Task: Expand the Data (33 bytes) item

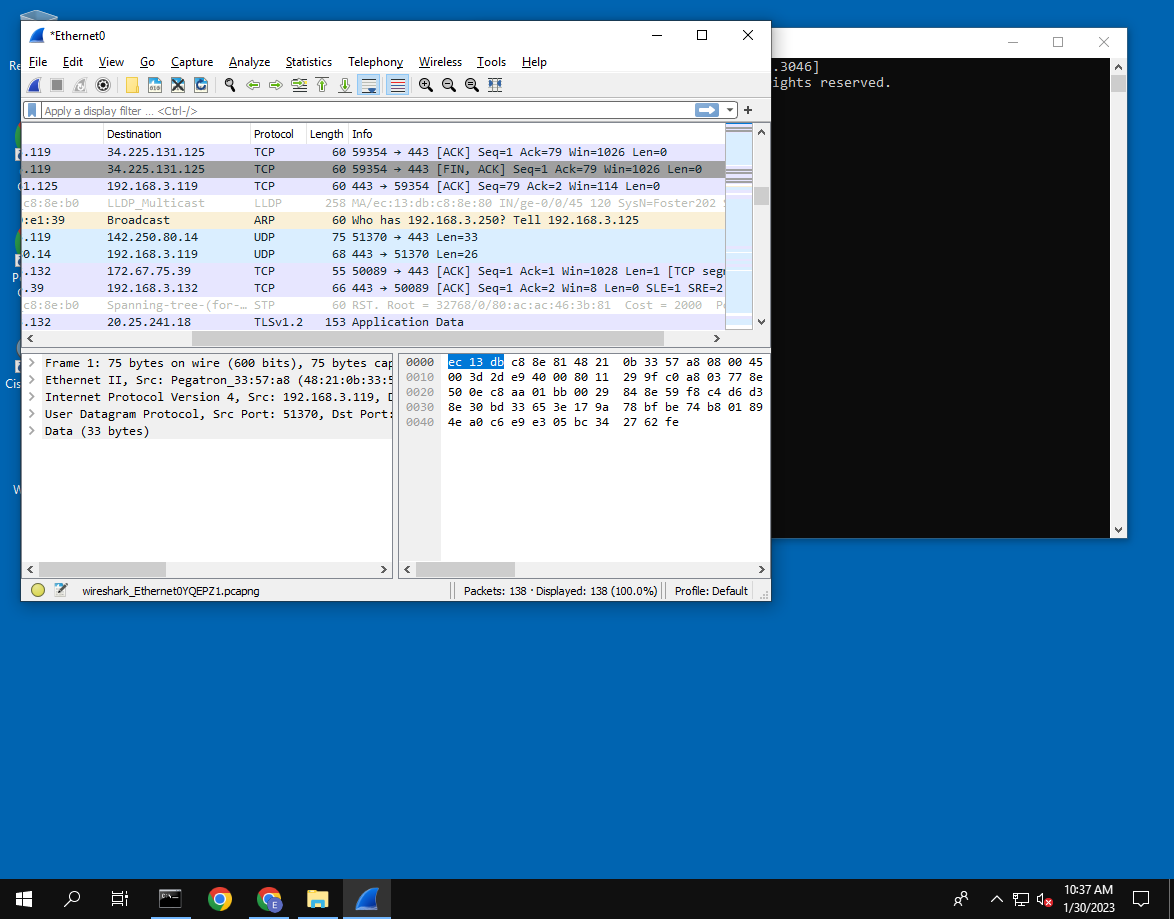Action: [32, 431]
